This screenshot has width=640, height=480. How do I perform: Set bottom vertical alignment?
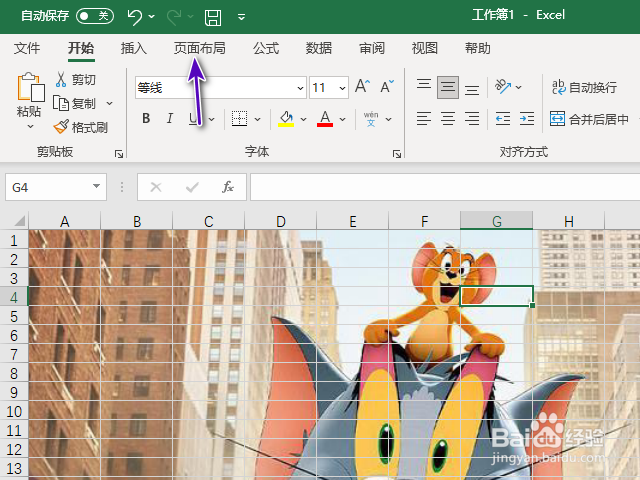pos(472,88)
